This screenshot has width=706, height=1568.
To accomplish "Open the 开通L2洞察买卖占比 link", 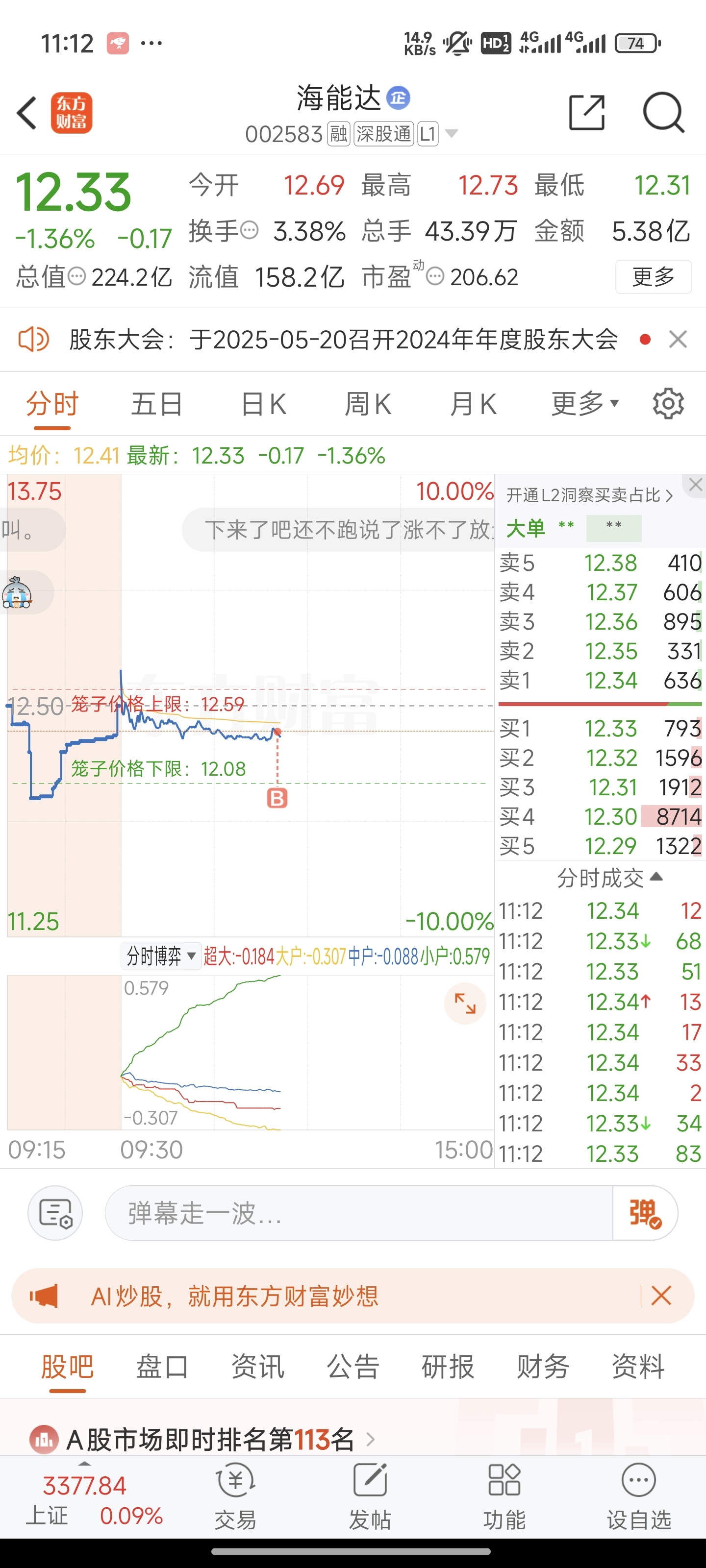I will [x=590, y=495].
